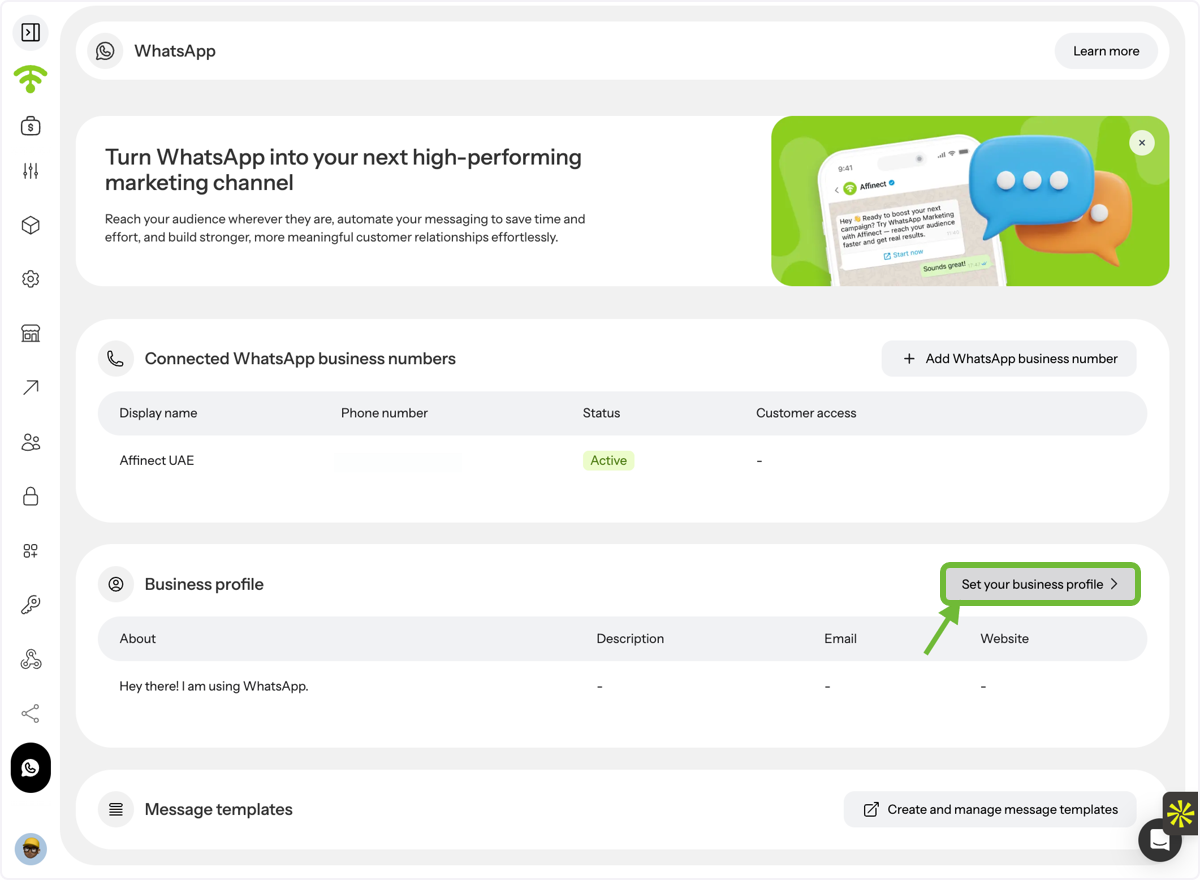Viewport: 1200px width, 880px height.
Task: Open the key API sidebar icon
Action: (x=31, y=605)
